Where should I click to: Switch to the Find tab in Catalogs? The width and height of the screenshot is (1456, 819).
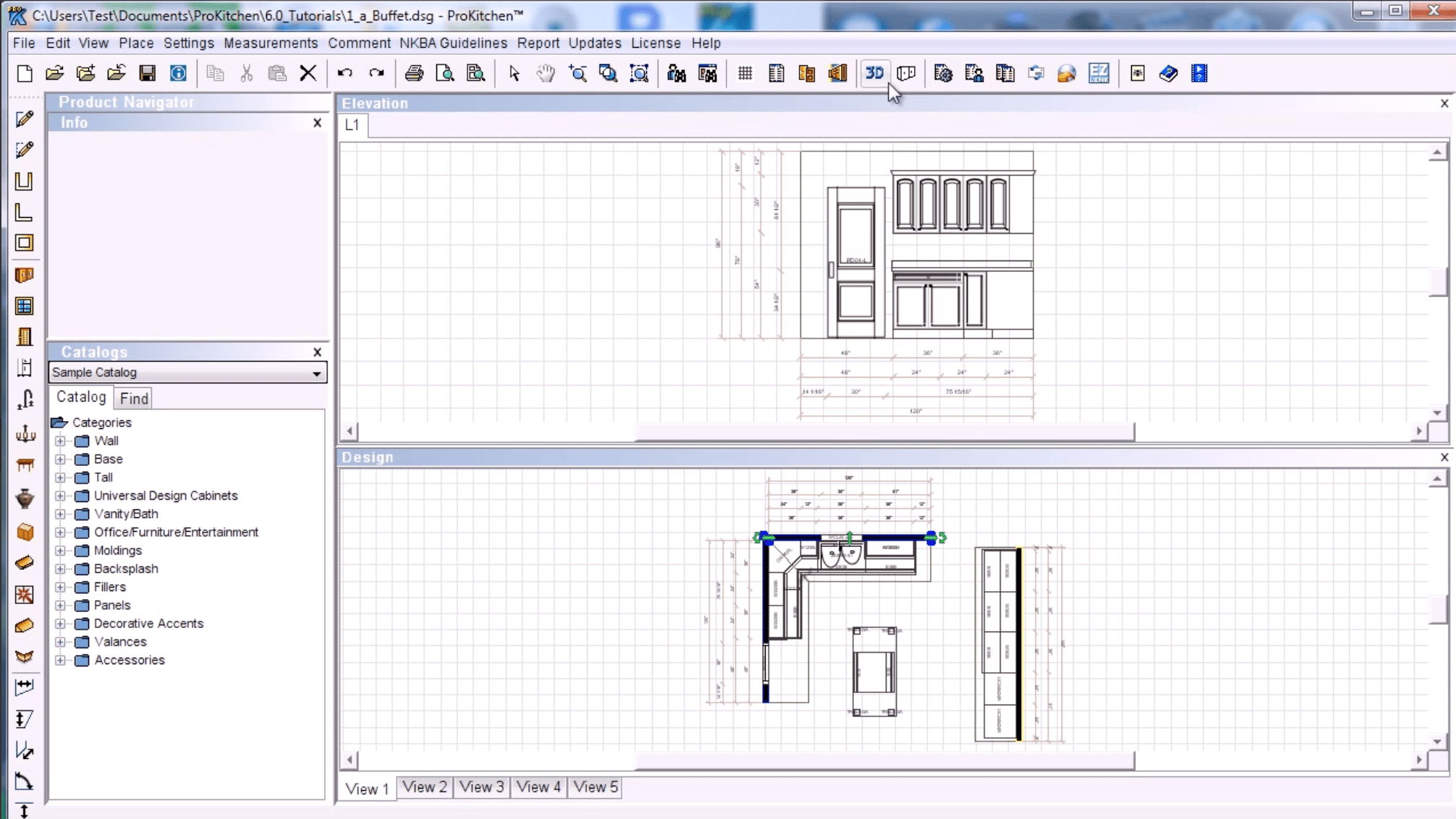click(x=132, y=398)
